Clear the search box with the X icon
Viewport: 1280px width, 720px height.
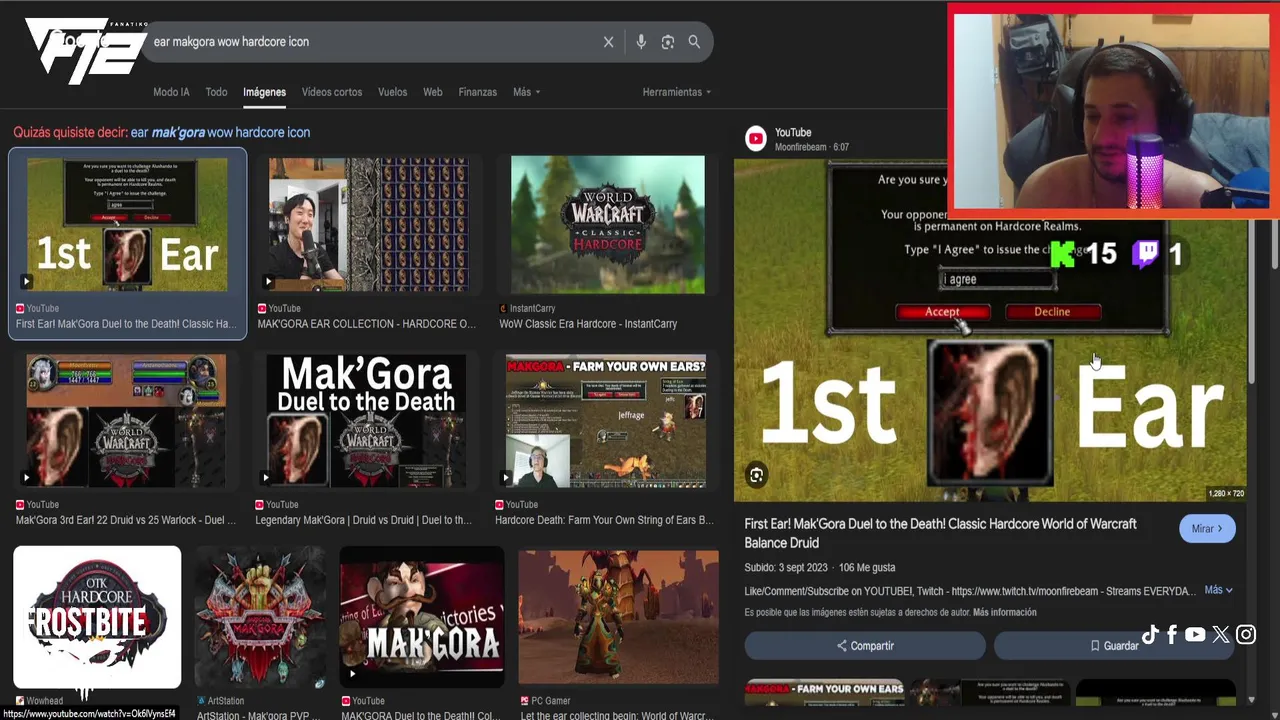(x=608, y=42)
